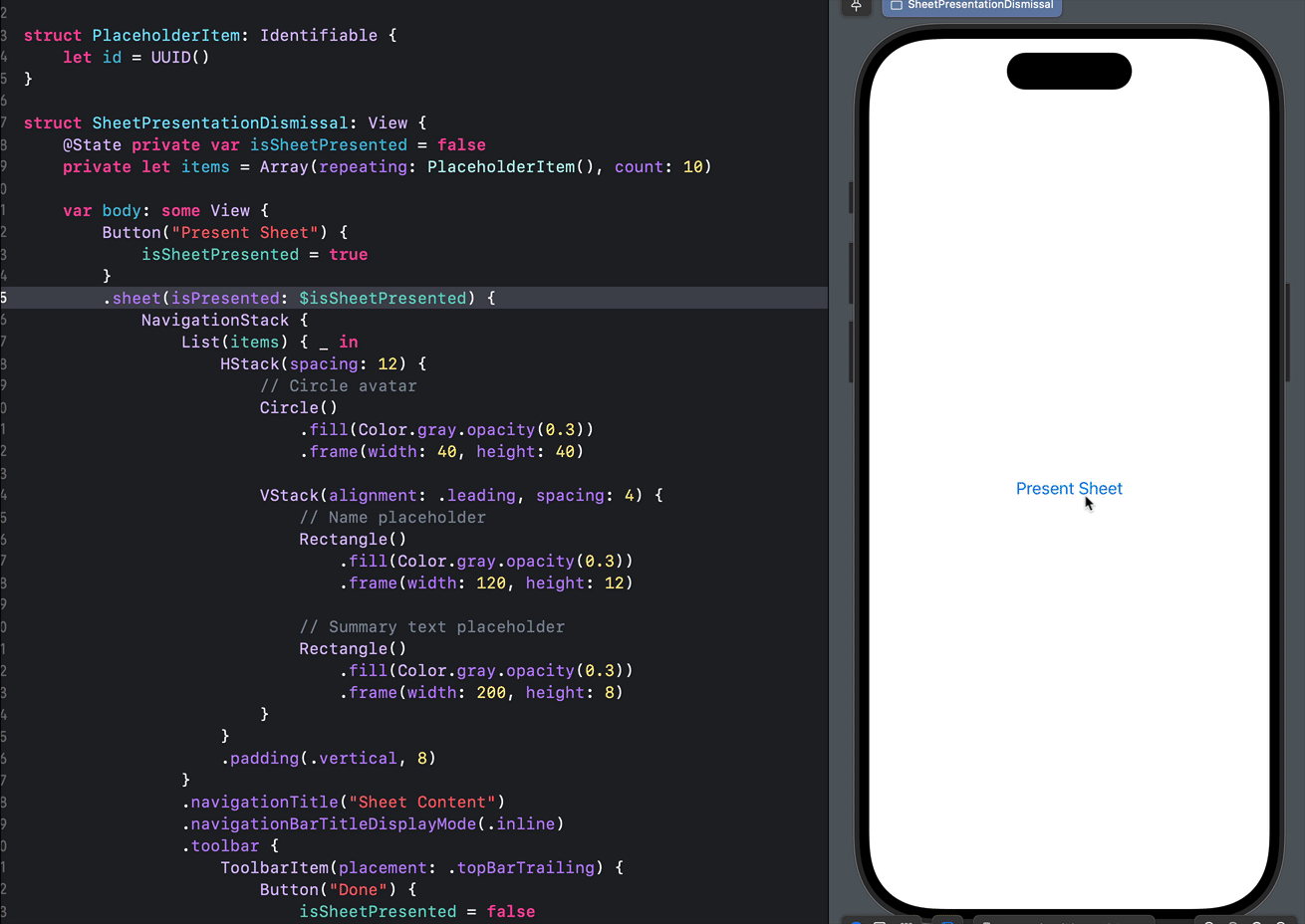Viewport: 1305px width, 924px height.
Task: Click the line 'let id = UUID()'
Action: (136, 57)
